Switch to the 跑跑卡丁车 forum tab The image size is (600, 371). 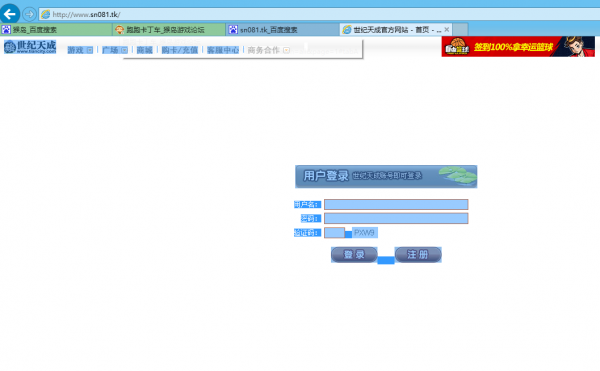tap(169, 29)
